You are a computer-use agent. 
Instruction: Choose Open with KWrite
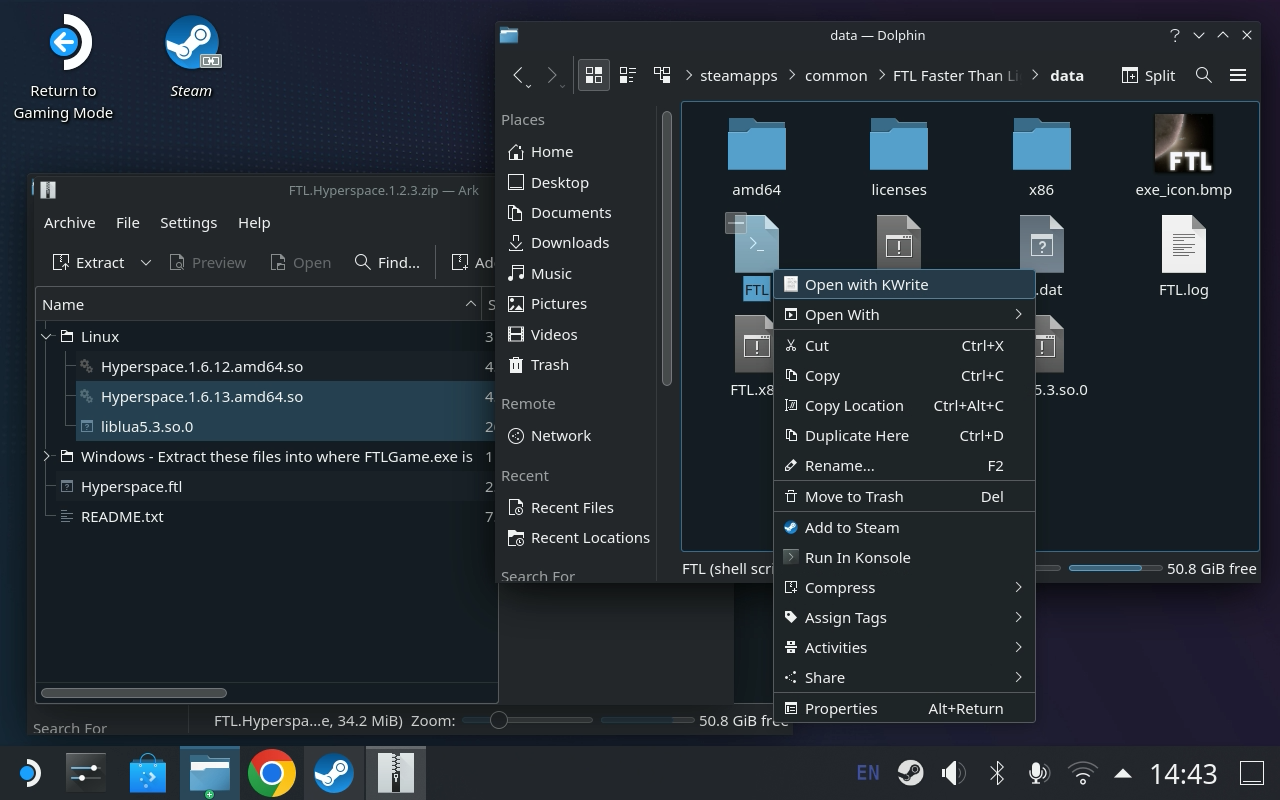tap(904, 284)
